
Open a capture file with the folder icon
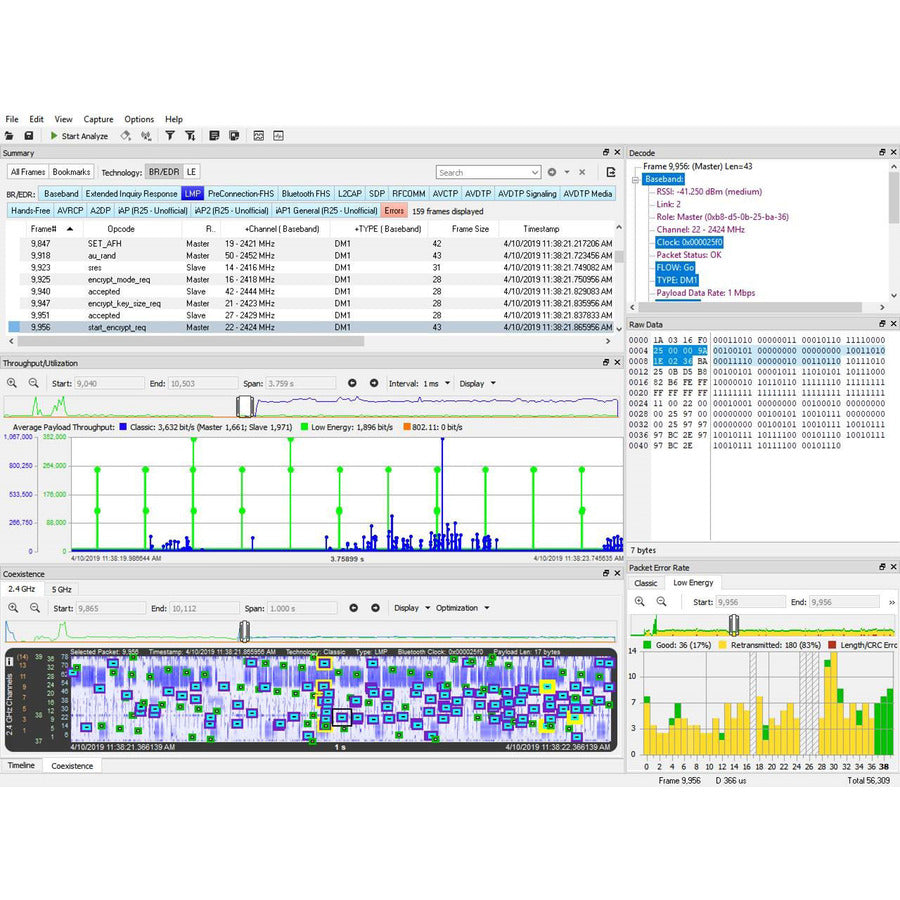pyautogui.click(x=10, y=135)
